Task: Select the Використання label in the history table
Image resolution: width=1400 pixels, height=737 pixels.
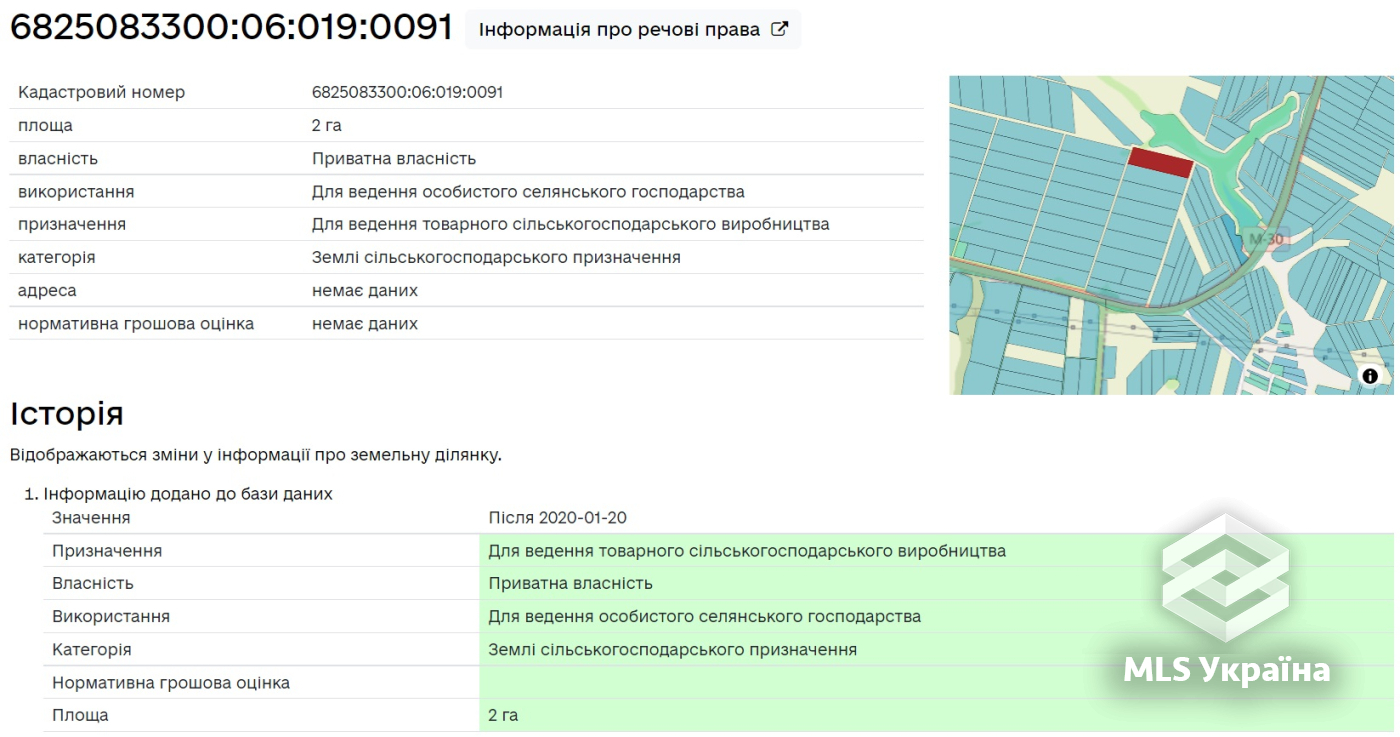Action: [111, 616]
